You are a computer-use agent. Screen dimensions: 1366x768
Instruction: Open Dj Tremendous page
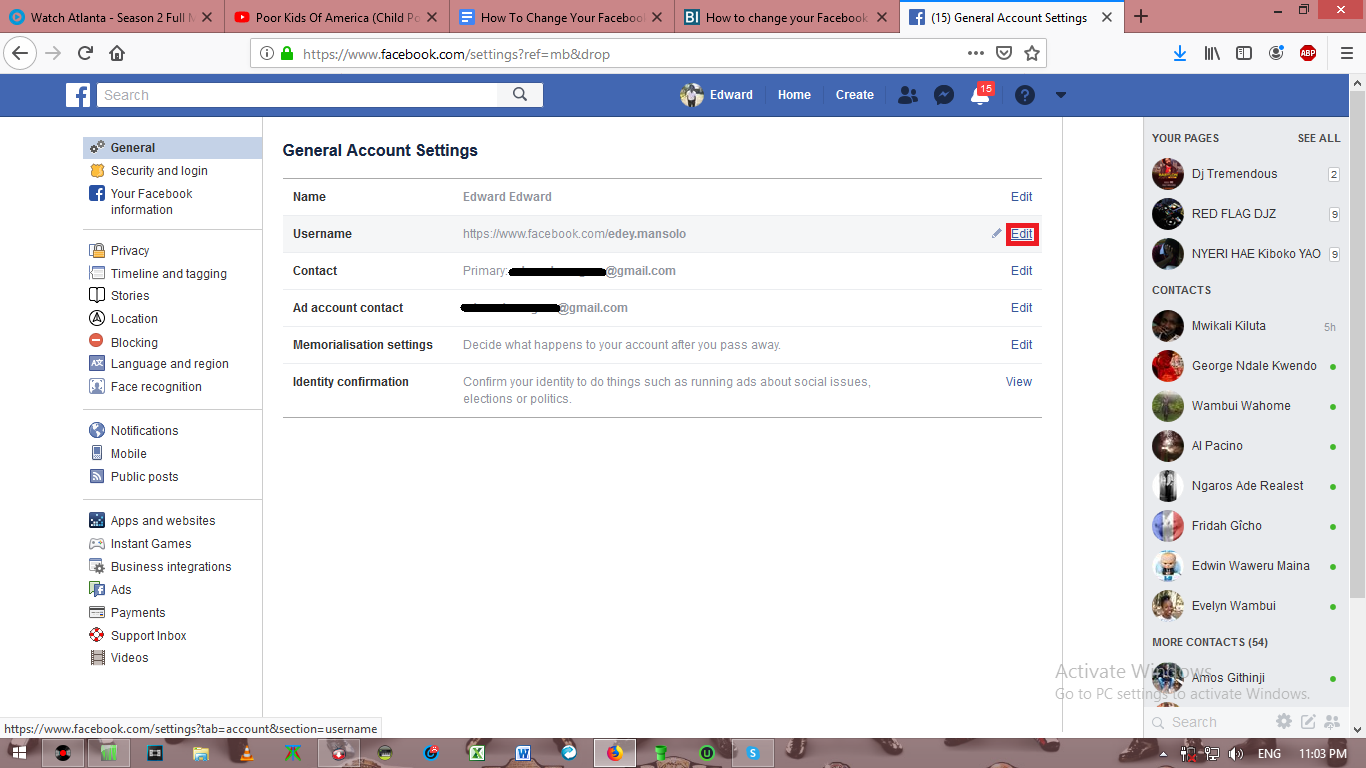pyautogui.click(x=1246, y=174)
